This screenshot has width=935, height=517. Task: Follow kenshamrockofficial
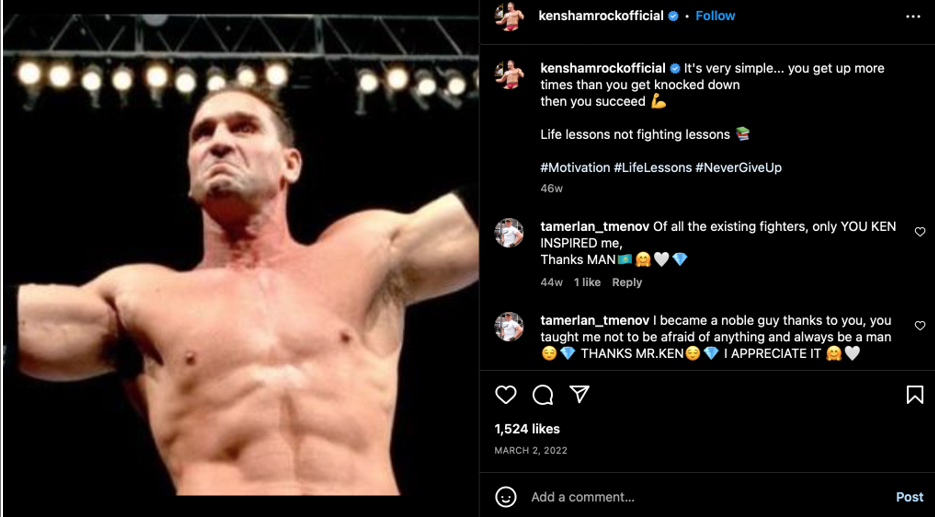[x=715, y=16]
